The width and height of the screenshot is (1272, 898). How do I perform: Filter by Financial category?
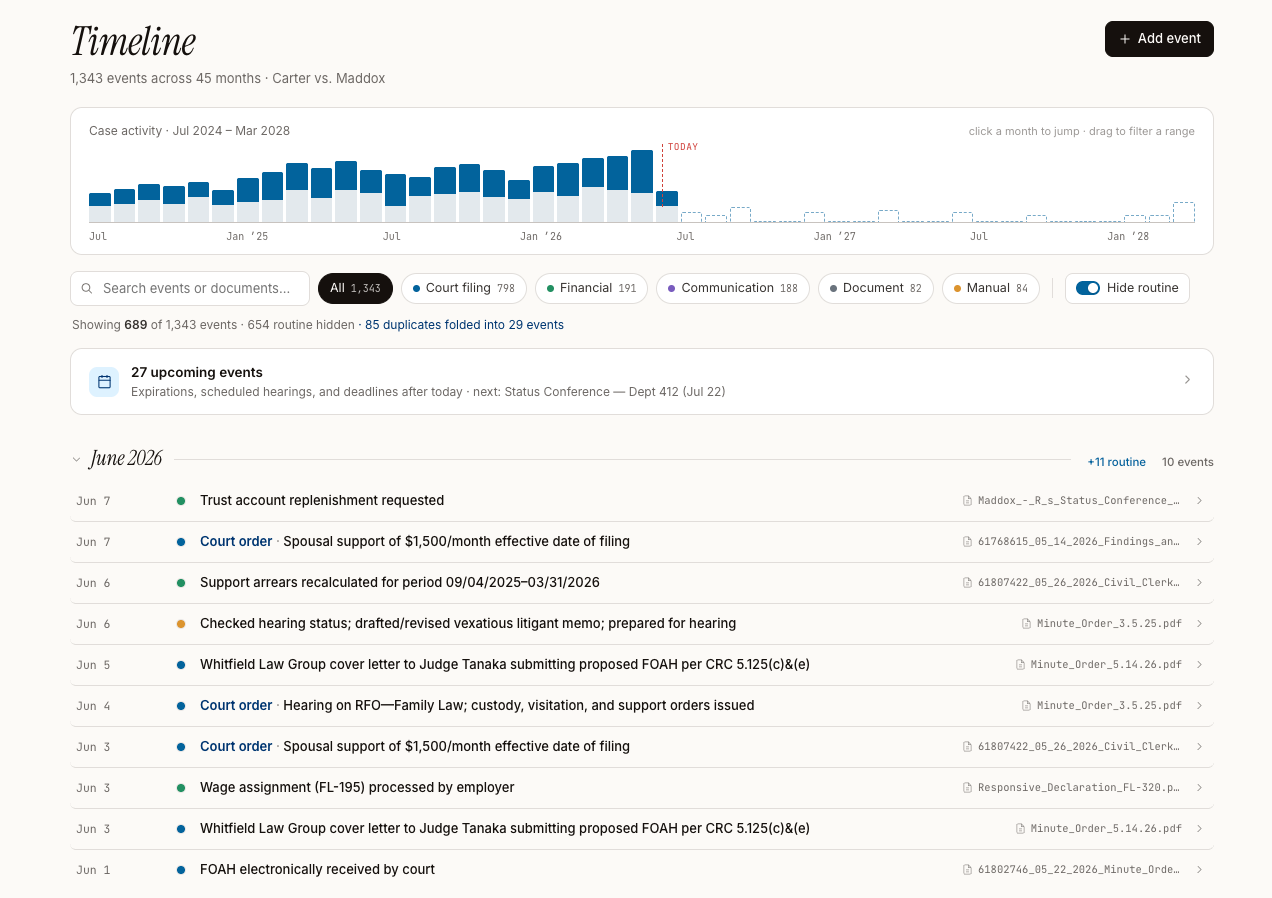(591, 288)
